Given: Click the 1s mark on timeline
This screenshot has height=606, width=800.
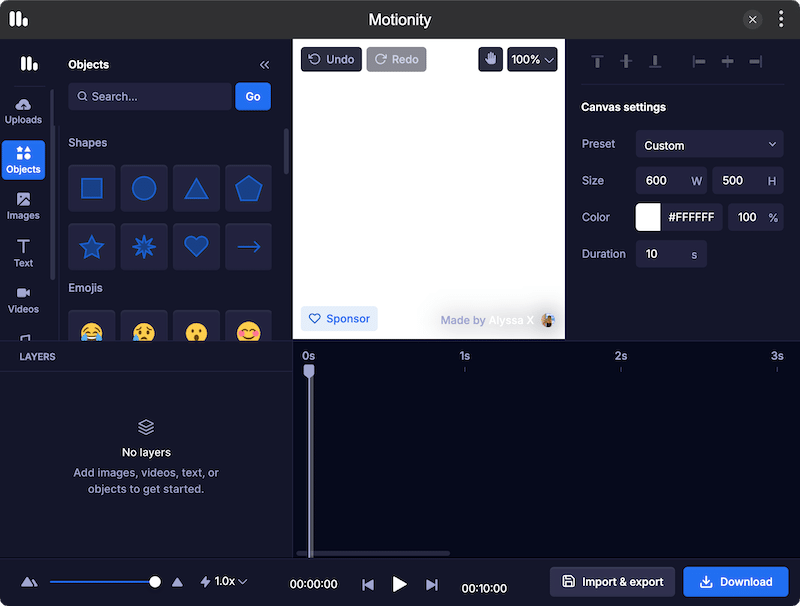Looking at the screenshot, I should (x=464, y=356).
